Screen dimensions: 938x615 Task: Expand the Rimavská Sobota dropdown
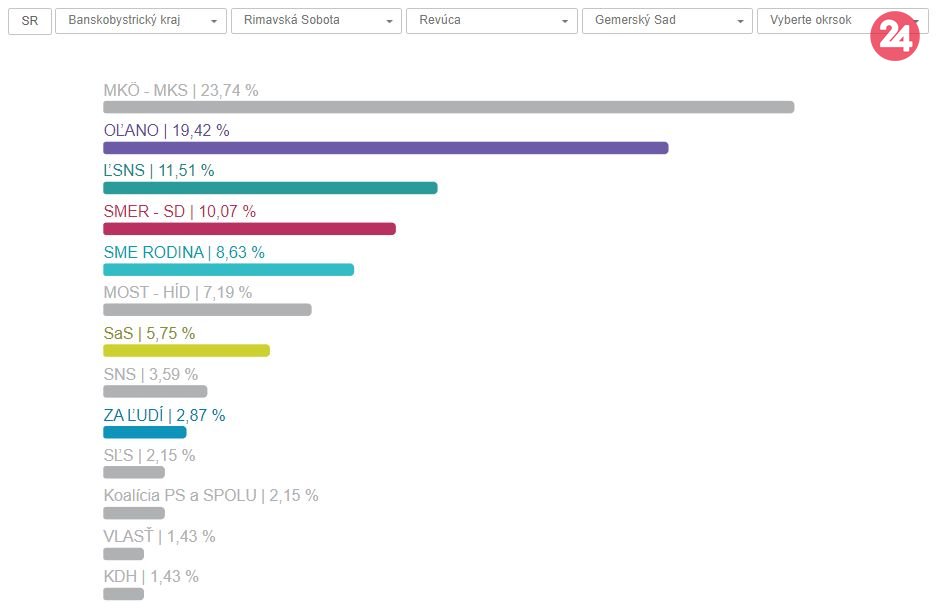[x=316, y=21]
